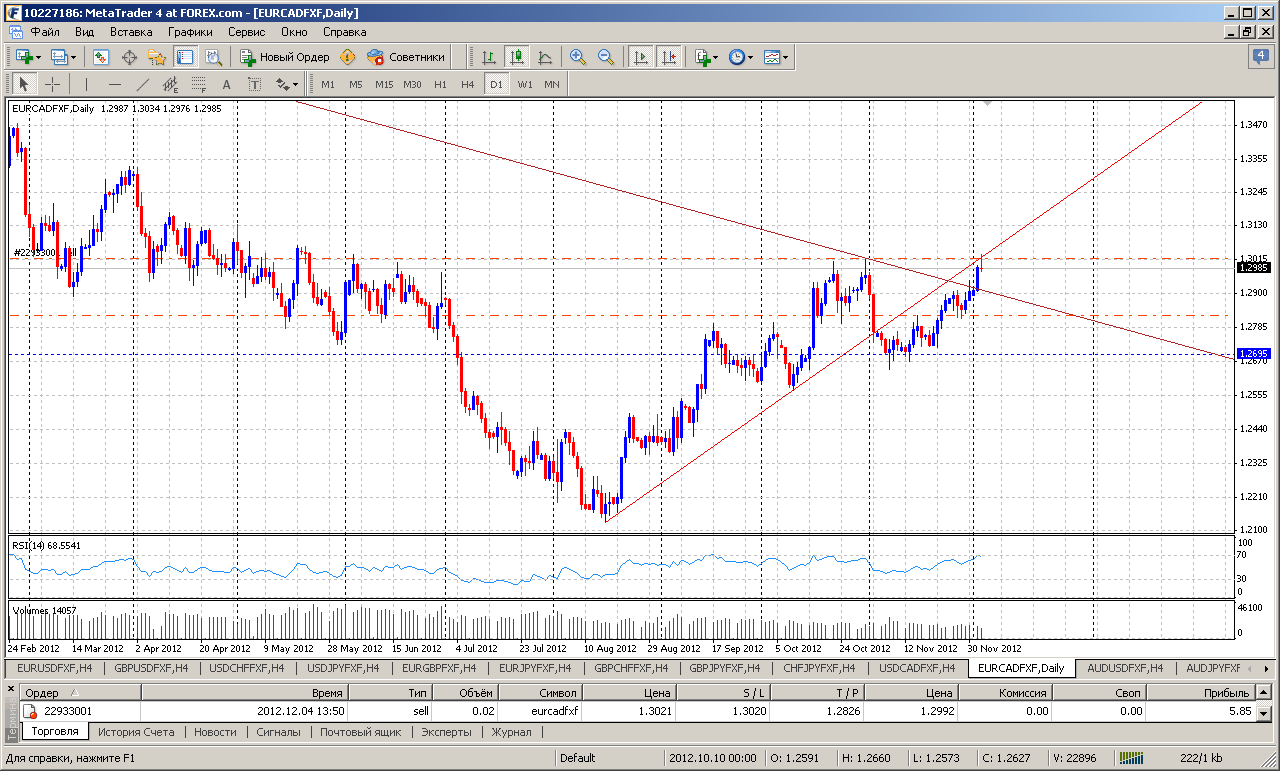Zoom out of the chart
Image resolution: width=1280 pixels, height=771 pixels.
[x=605, y=57]
